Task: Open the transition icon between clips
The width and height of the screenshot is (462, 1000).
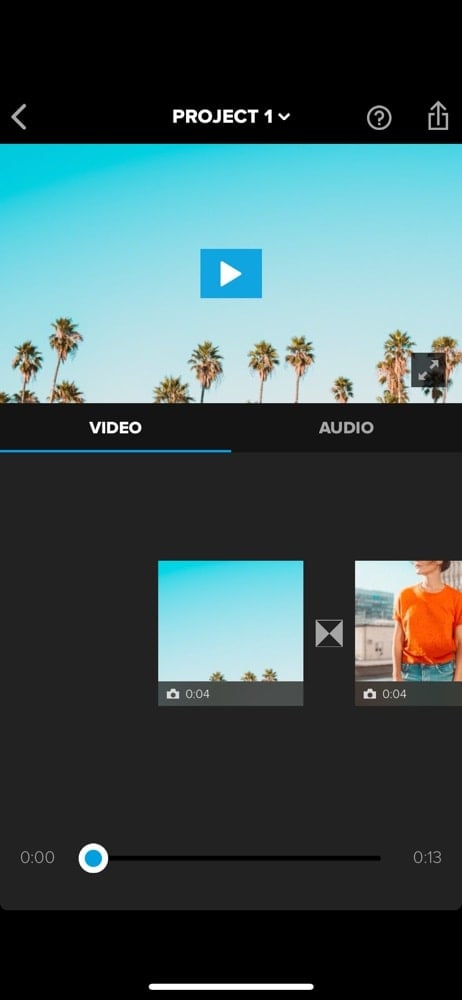Action: coord(329,633)
